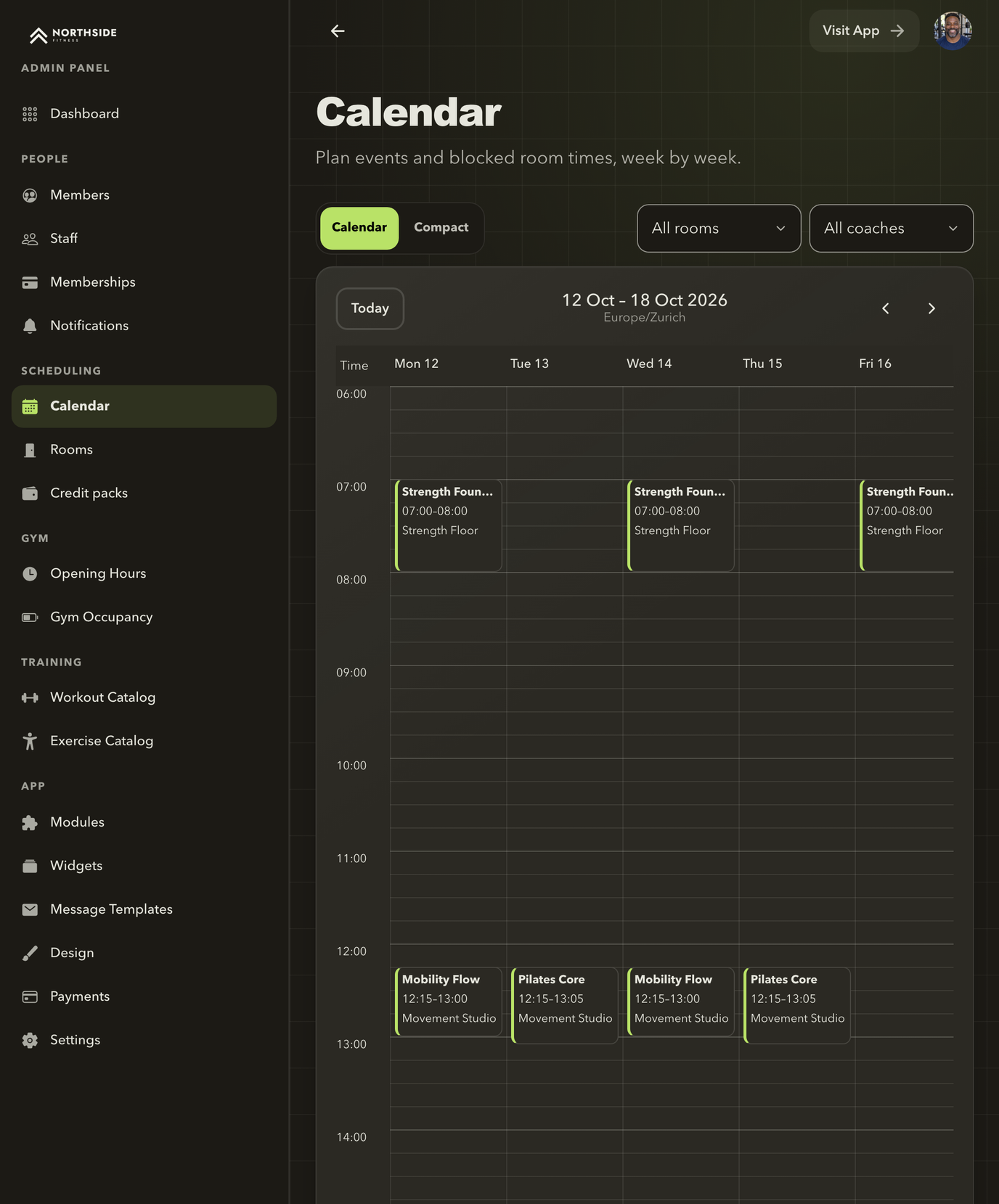Click the Workout Catalog dumbbell icon
Screen dimensions: 999x1204
(x=30, y=697)
